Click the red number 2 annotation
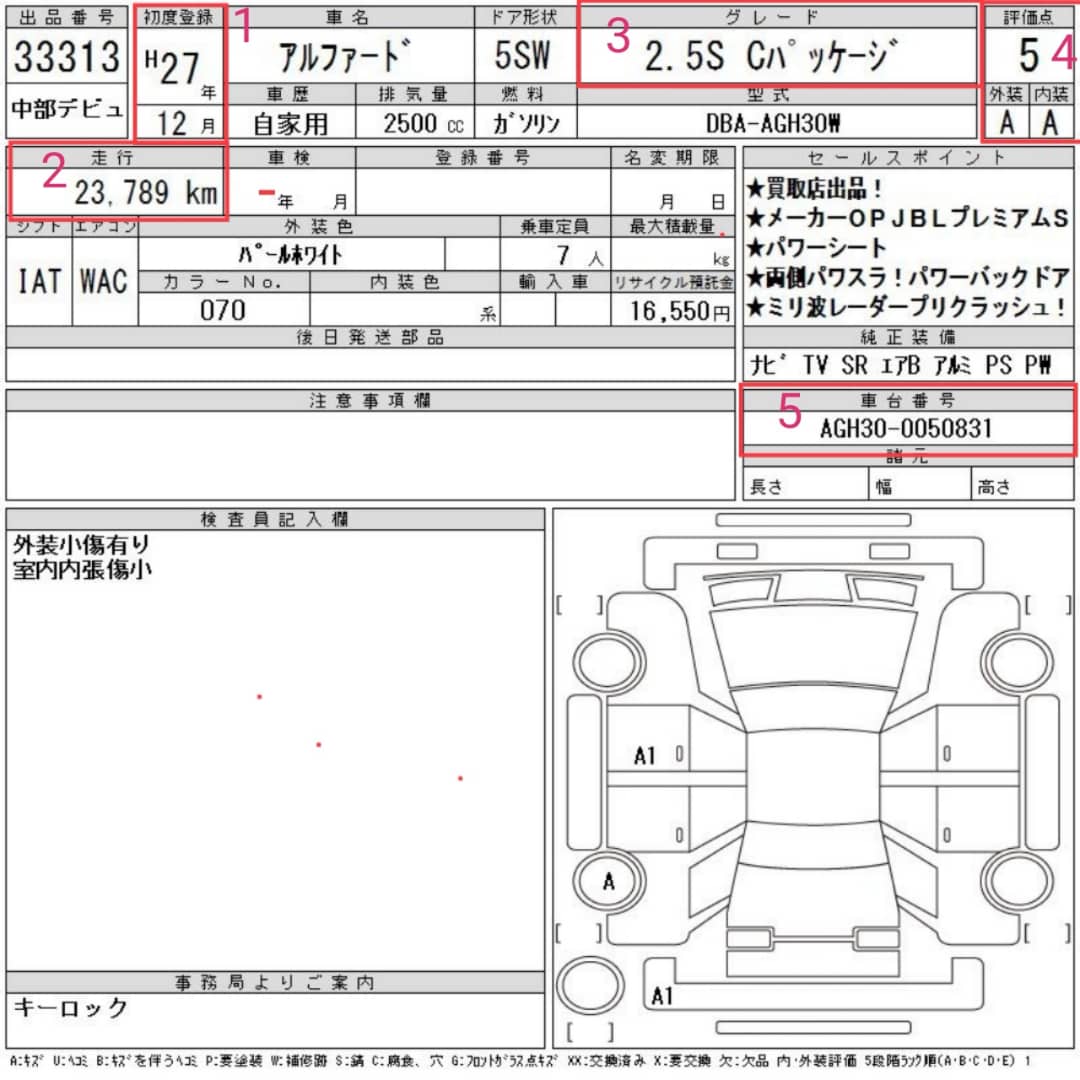 (52, 174)
